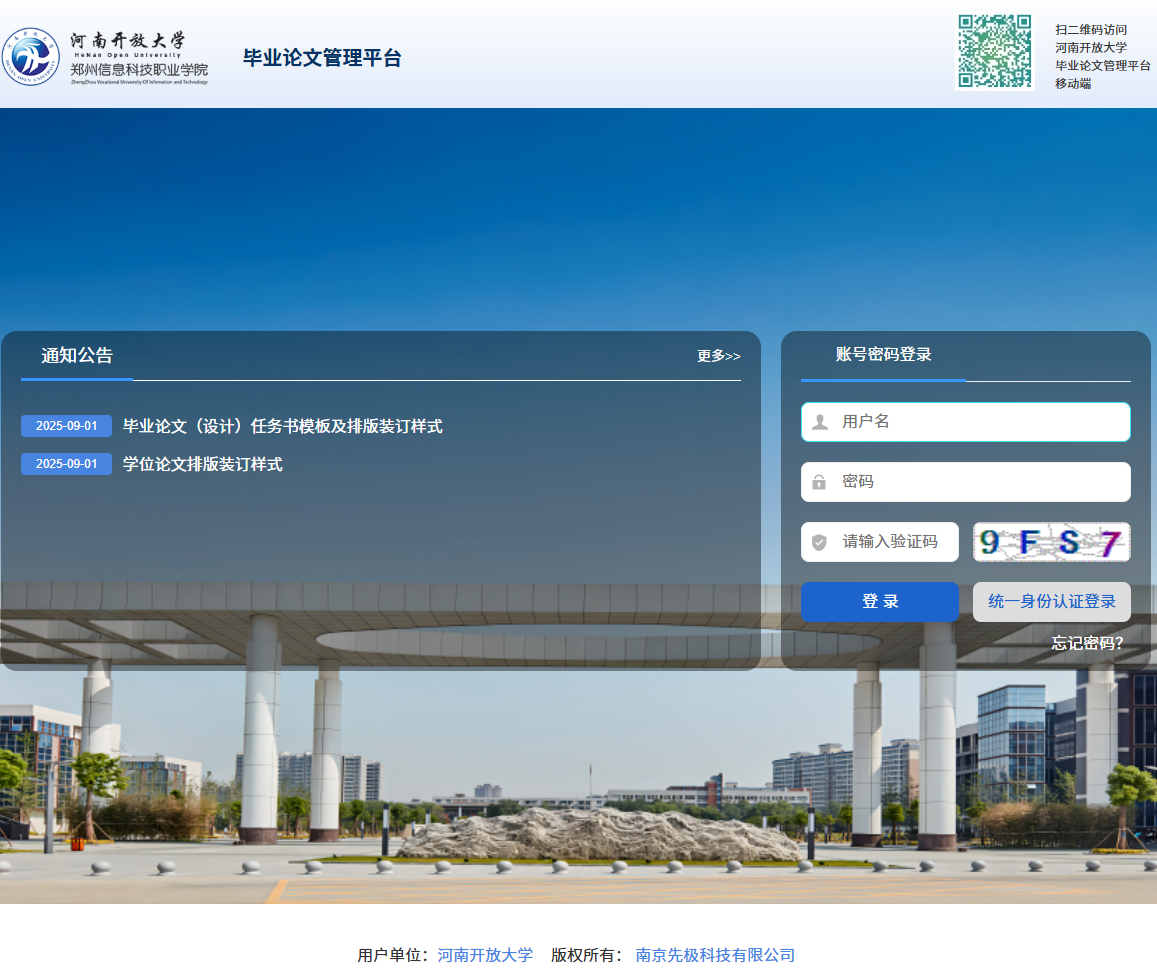Select the 通知公告 tab heading
Image resolution: width=1157 pixels, height=971 pixels.
tap(77, 356)
